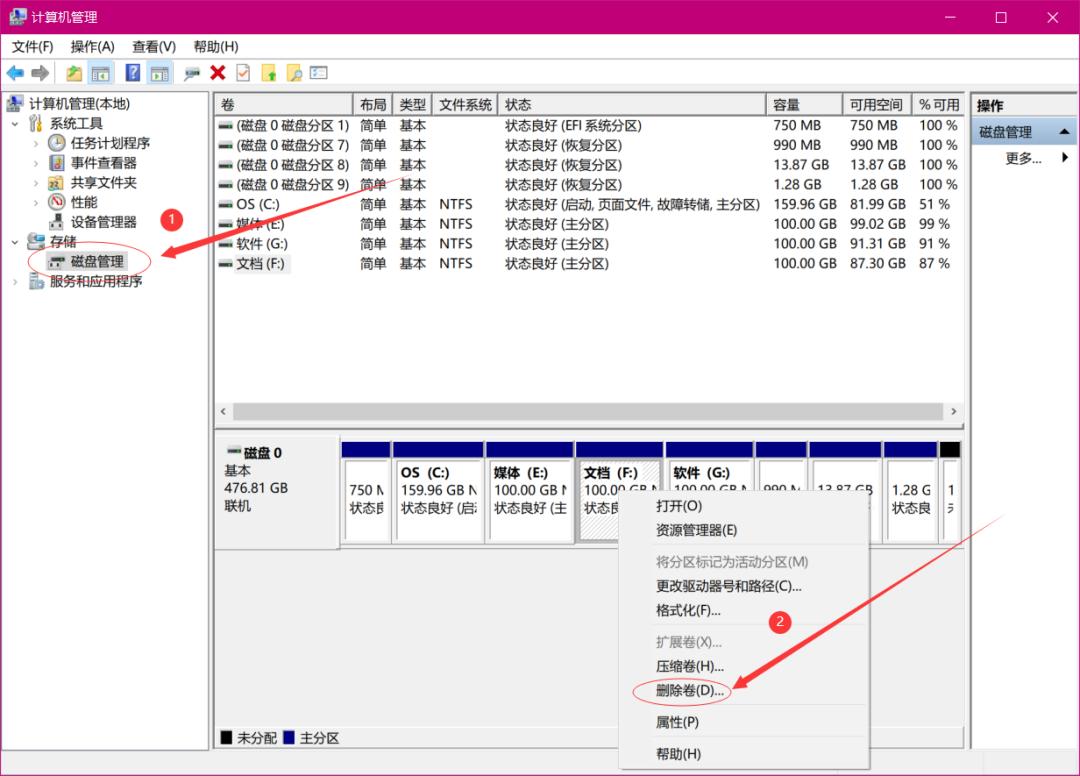This screenshot has height=776, width=1080.
Task: Choose 删除卷(D)... from the context menu
Action: pos(690,690)
